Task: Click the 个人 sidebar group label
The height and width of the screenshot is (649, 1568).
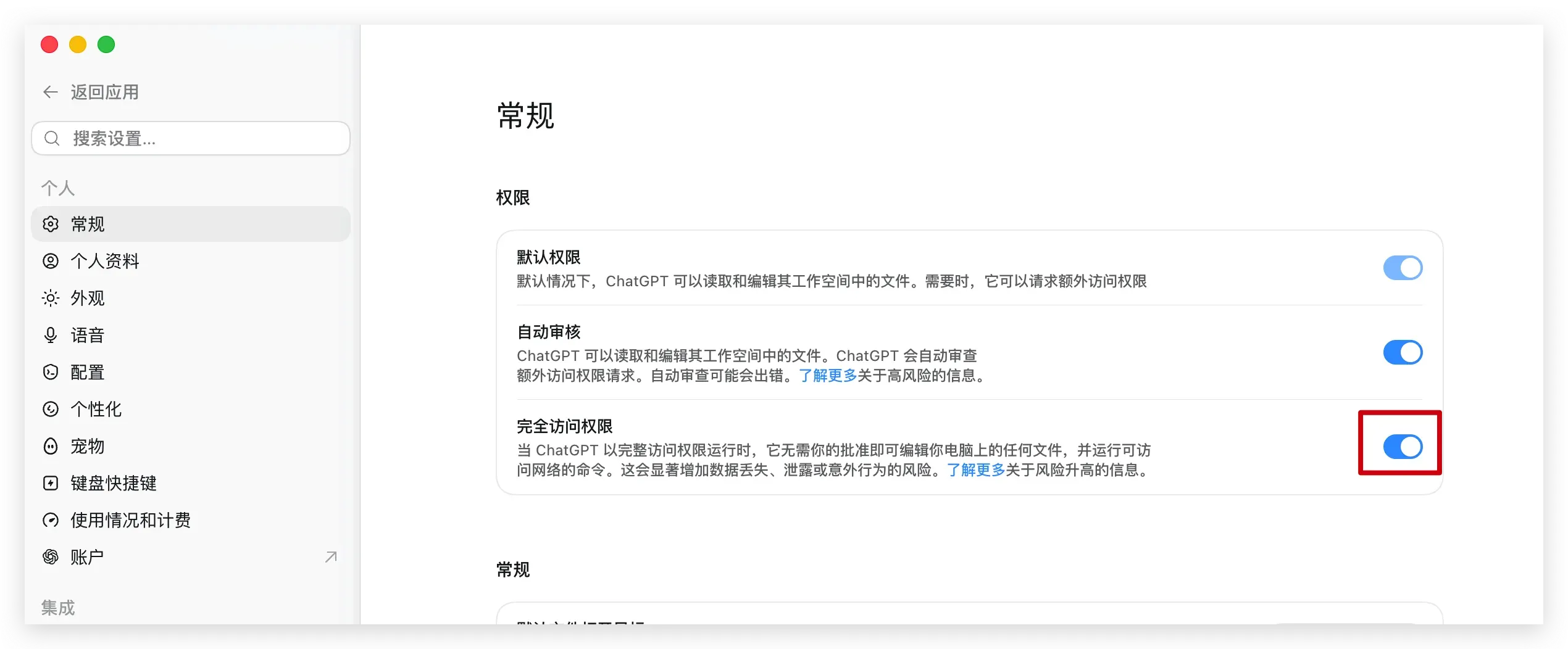Action: (x=58, y=188)
